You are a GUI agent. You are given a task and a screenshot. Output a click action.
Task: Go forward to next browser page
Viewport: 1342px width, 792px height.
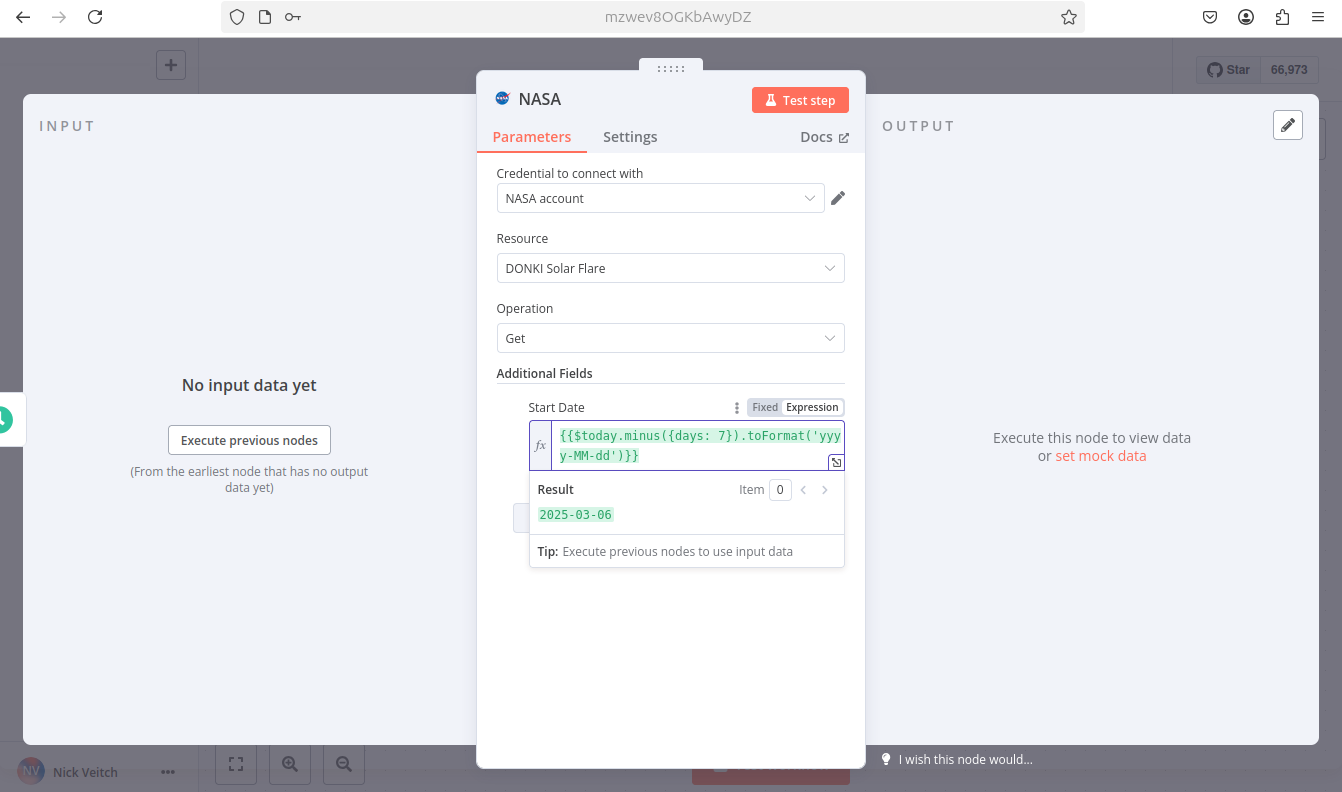[x=59, y=17]
